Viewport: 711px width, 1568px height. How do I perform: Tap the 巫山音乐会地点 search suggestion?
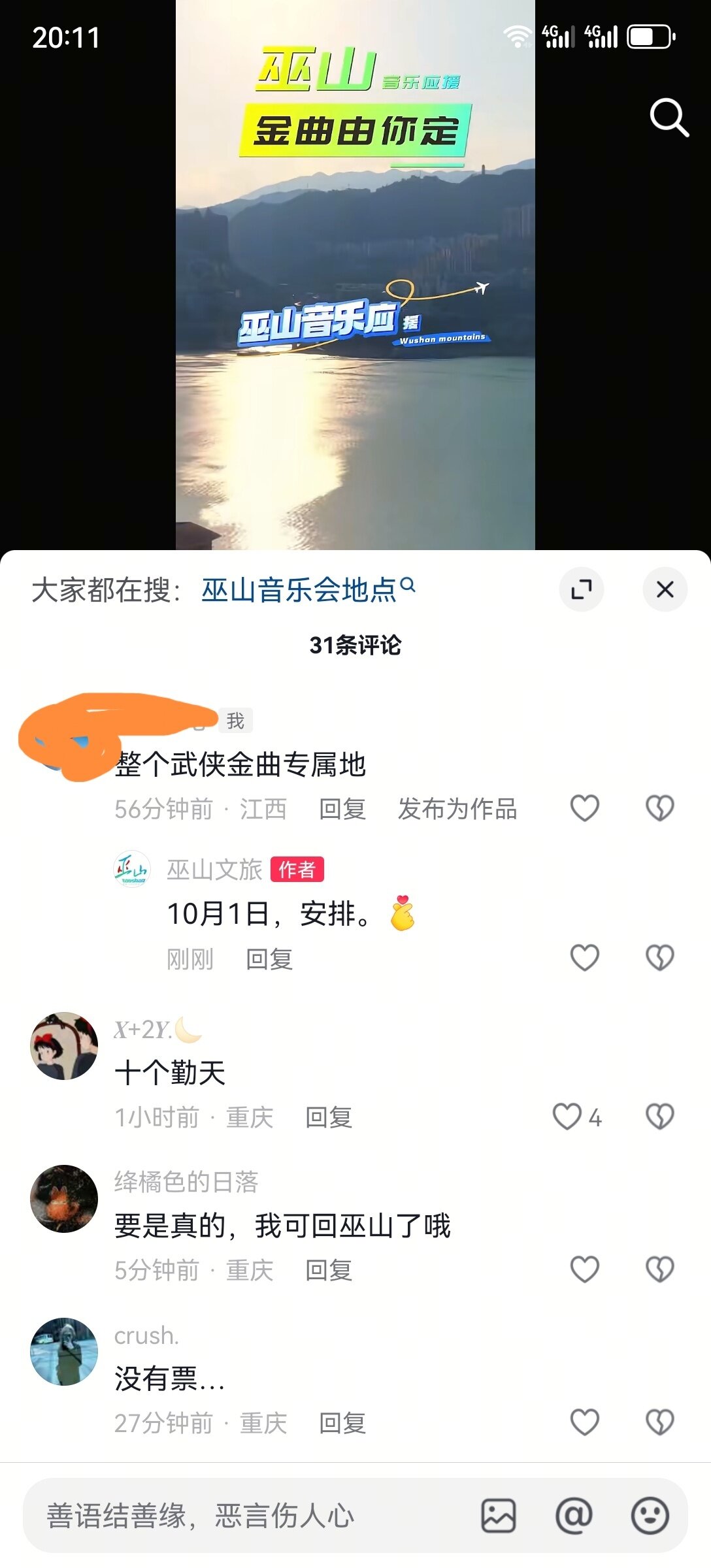pos(308,589)
